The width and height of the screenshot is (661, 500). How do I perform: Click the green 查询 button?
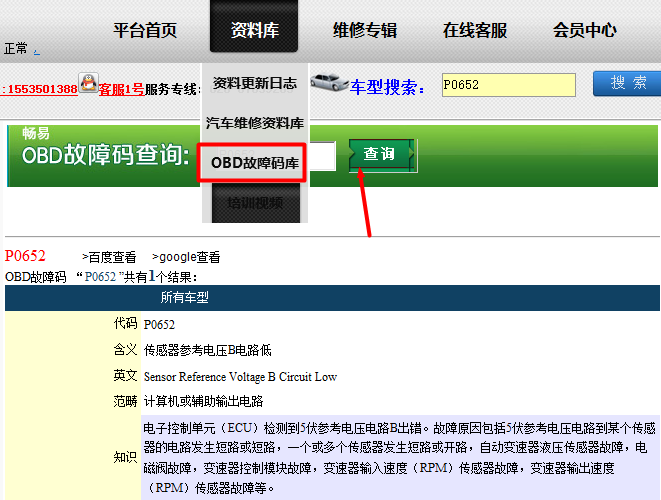pos(382,155)
